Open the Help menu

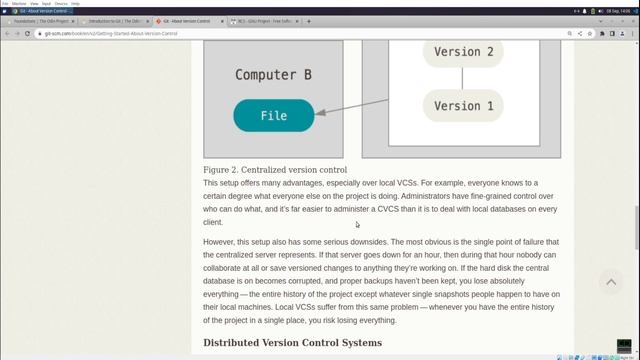(76, 4)
